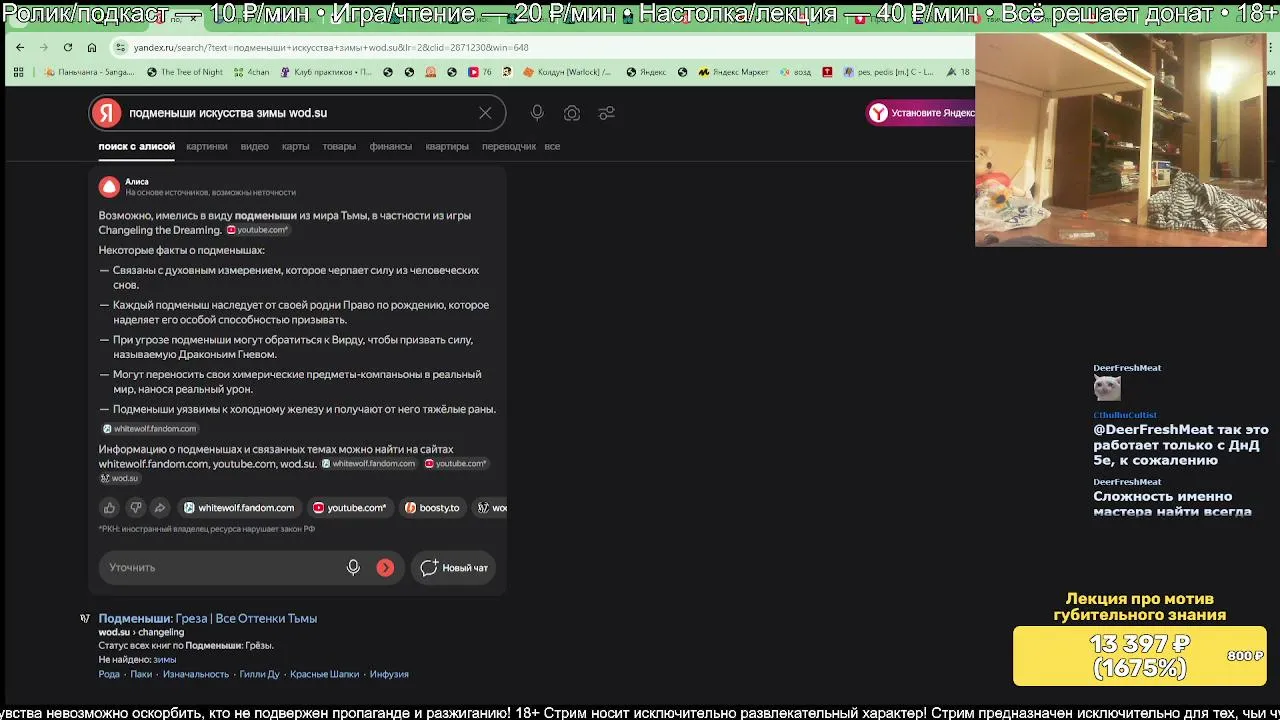This screenshot has width=1280, height=720.
Task: Open the все services tab
Action: click(552, 146)
